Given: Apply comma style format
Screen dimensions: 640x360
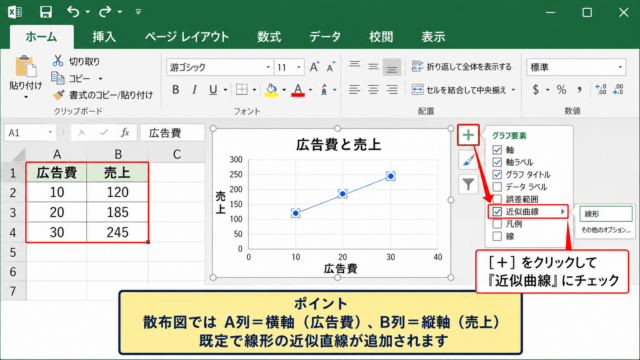Looking at the screenshot, I should pyautogui.click(x=580, y=89).
